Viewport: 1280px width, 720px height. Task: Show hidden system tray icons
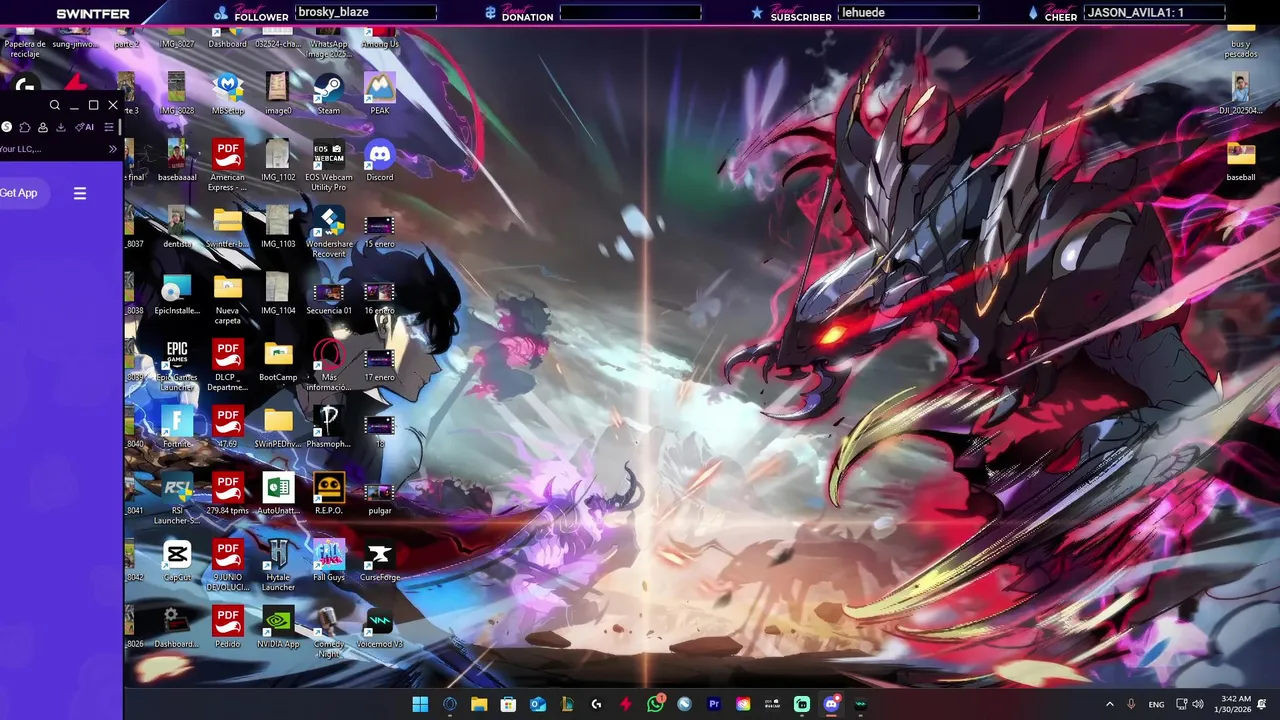[1109, 705]
